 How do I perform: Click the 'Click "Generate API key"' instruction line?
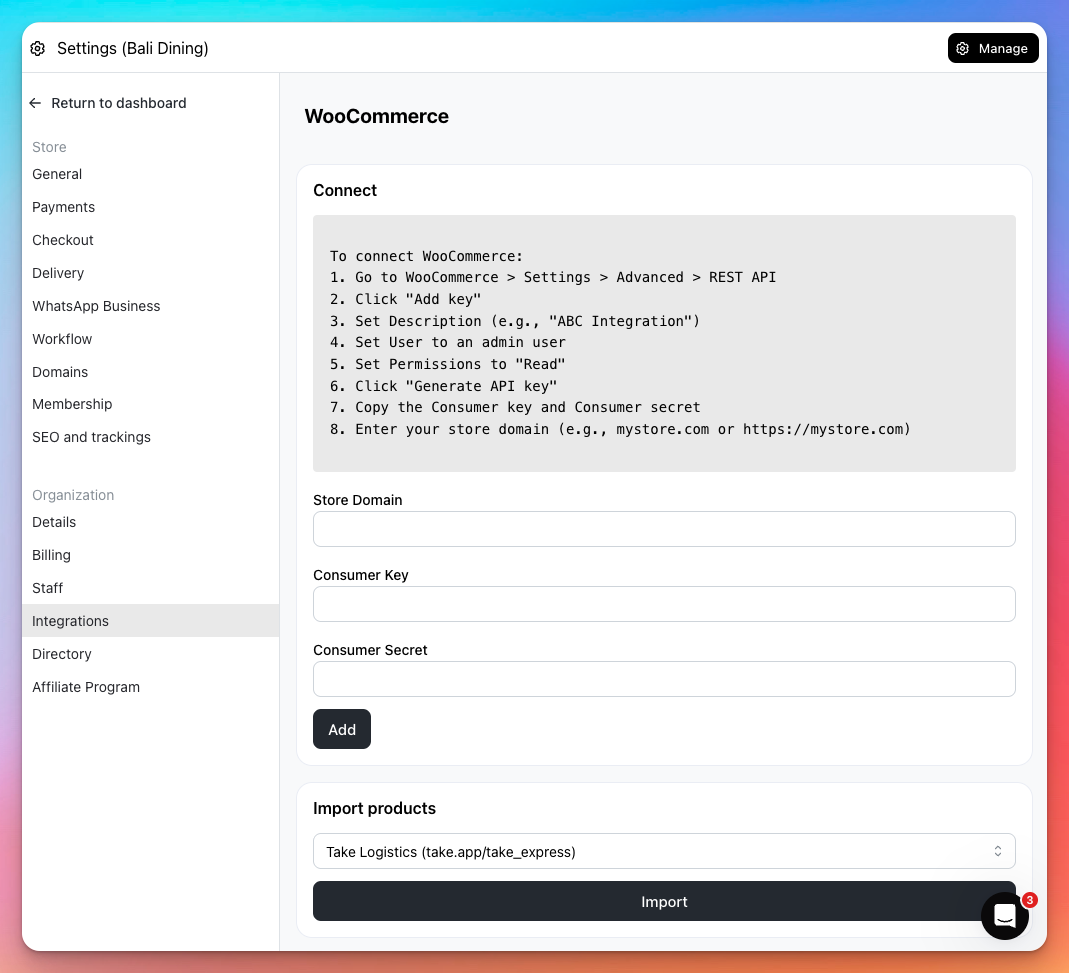(443, 386)
